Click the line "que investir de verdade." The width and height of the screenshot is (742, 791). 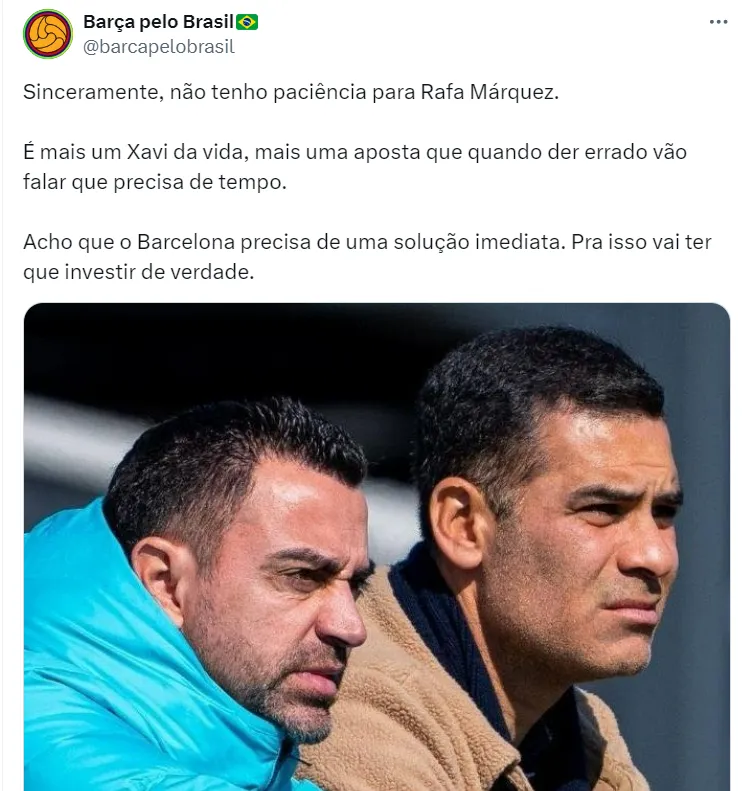[x=139, y=272]
